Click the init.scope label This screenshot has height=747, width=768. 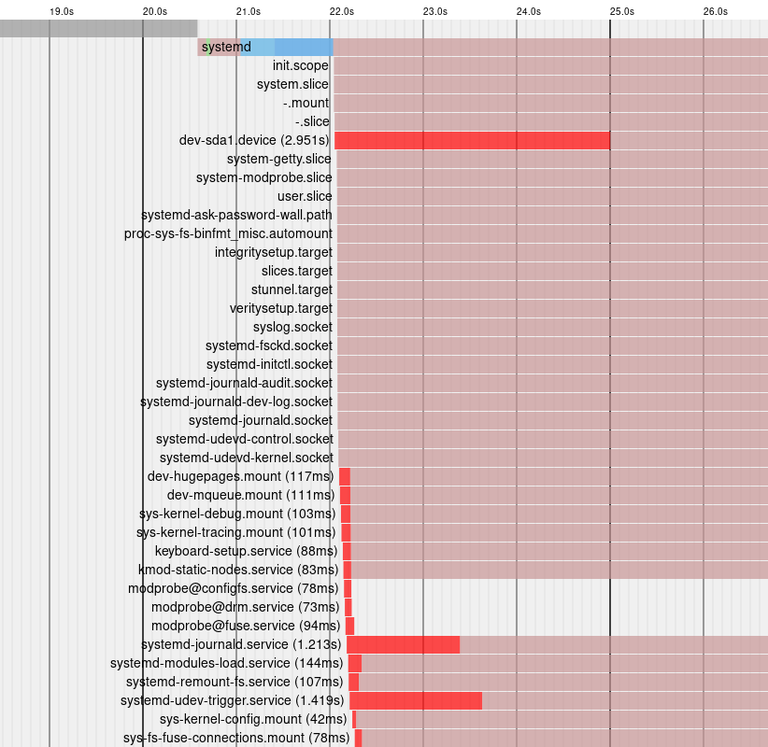point(300,66)
